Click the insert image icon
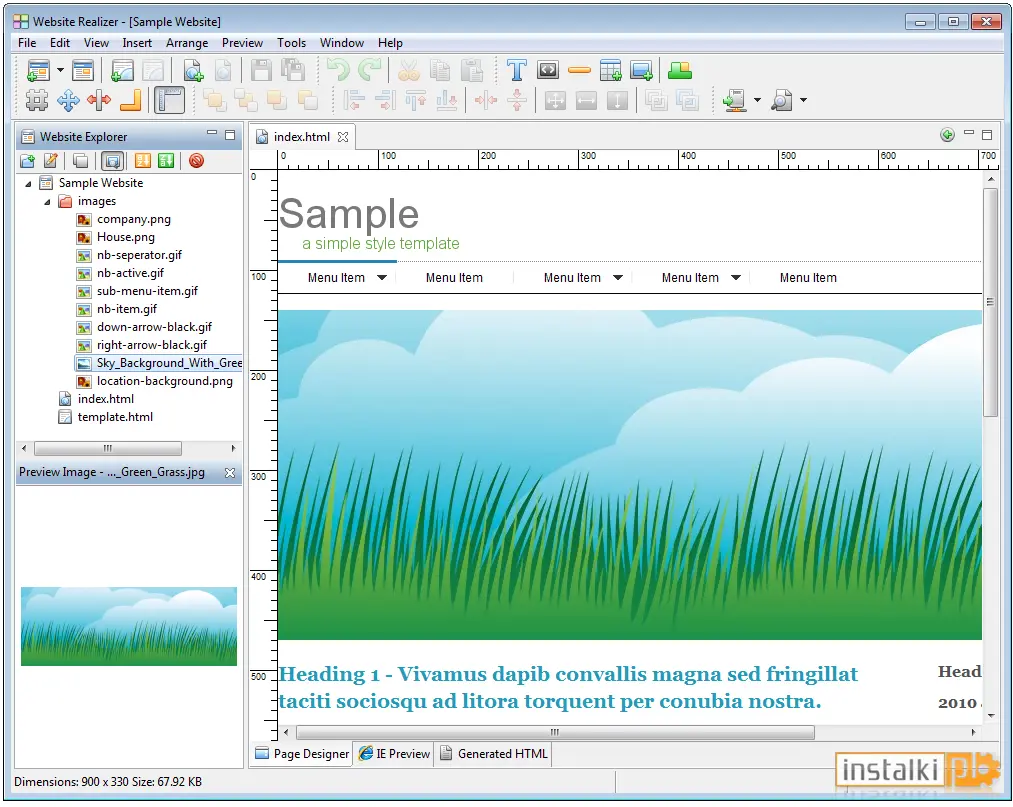Screen dimensions: 1013x807 click(x=642, y=70)
